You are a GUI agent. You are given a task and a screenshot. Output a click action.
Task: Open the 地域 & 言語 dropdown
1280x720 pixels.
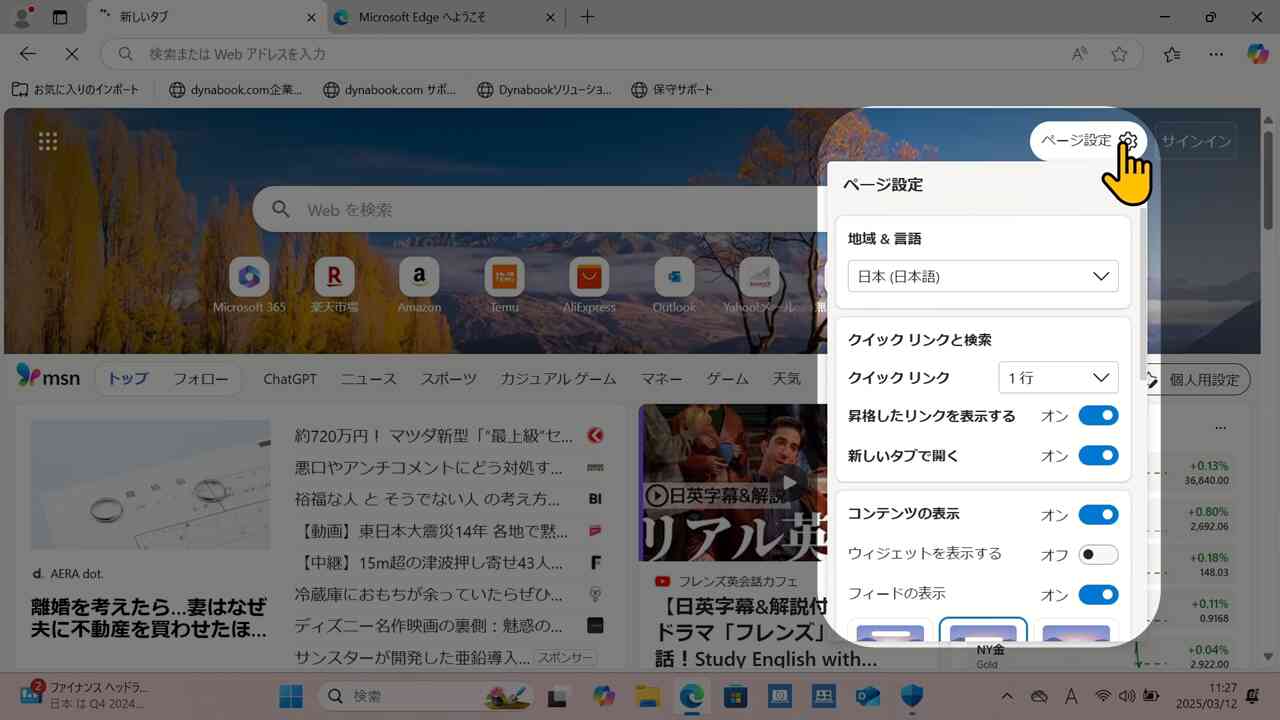click(982, 276)
